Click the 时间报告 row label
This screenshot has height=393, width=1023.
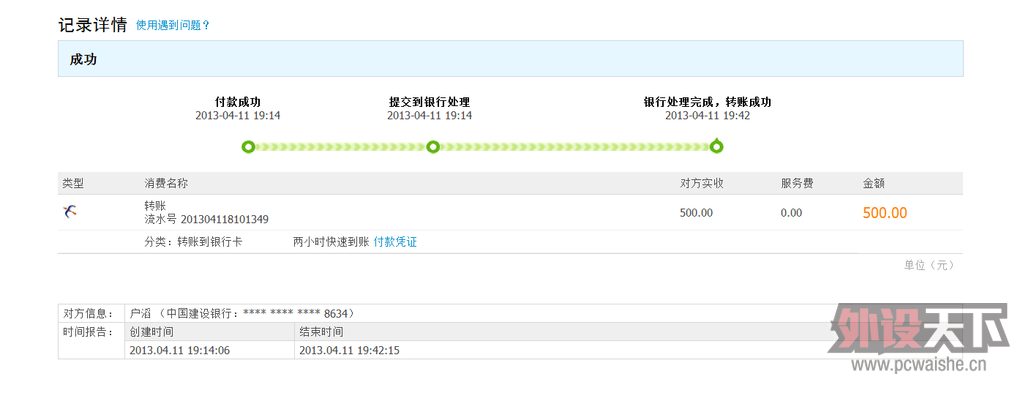(x=89, y=332)
